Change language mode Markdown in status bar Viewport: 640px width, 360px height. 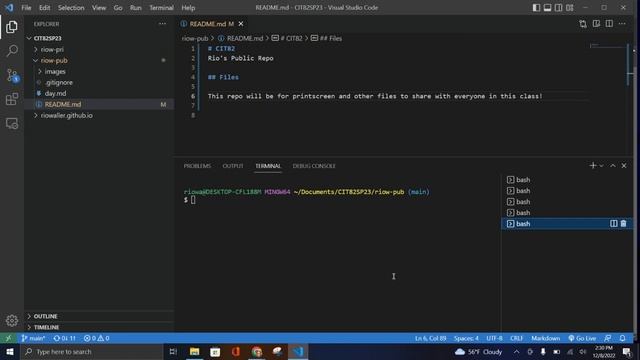[545, 338]
